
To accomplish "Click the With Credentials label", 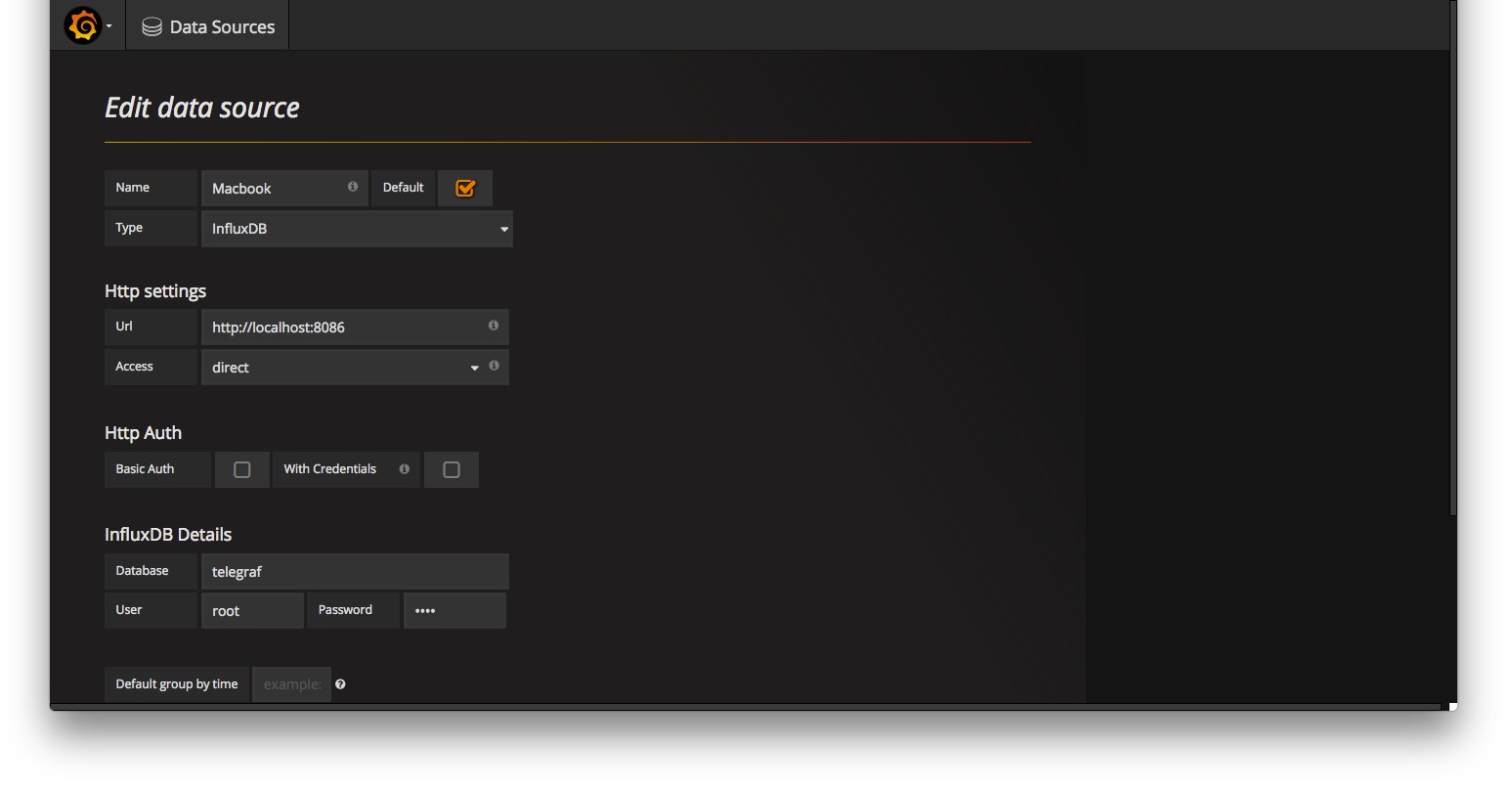I will tap(330, 469).
